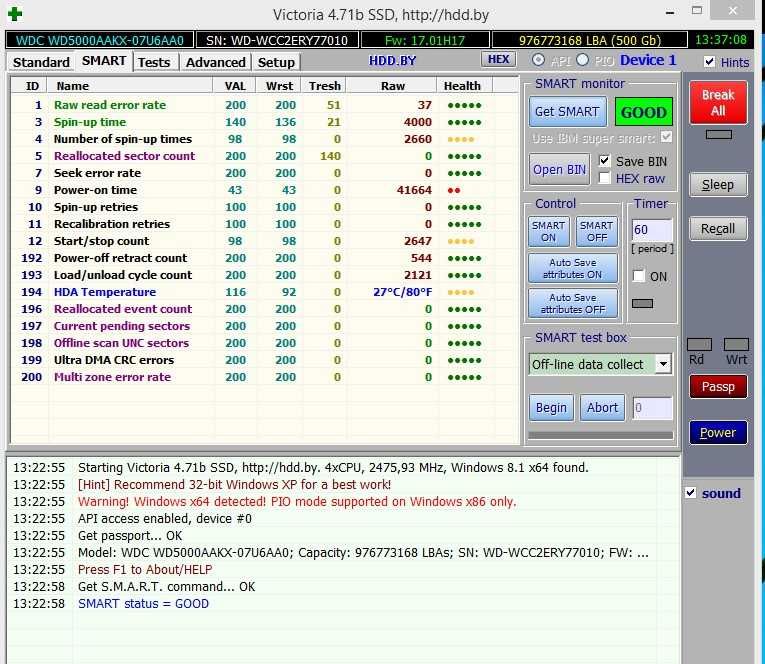Click the SMART OFF button

tap(596, 232)
